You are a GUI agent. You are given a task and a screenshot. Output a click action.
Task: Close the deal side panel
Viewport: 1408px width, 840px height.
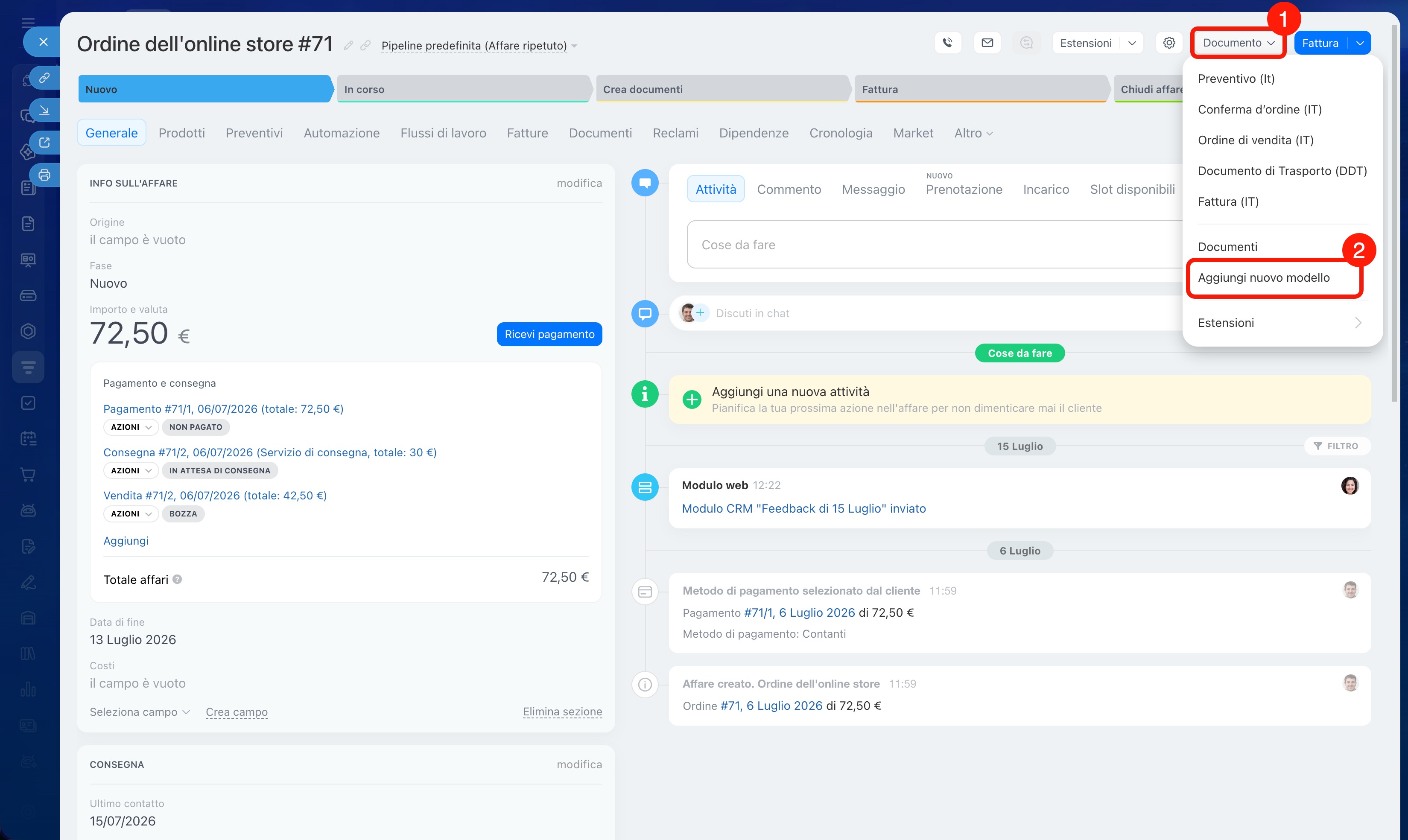pos(43,42)
